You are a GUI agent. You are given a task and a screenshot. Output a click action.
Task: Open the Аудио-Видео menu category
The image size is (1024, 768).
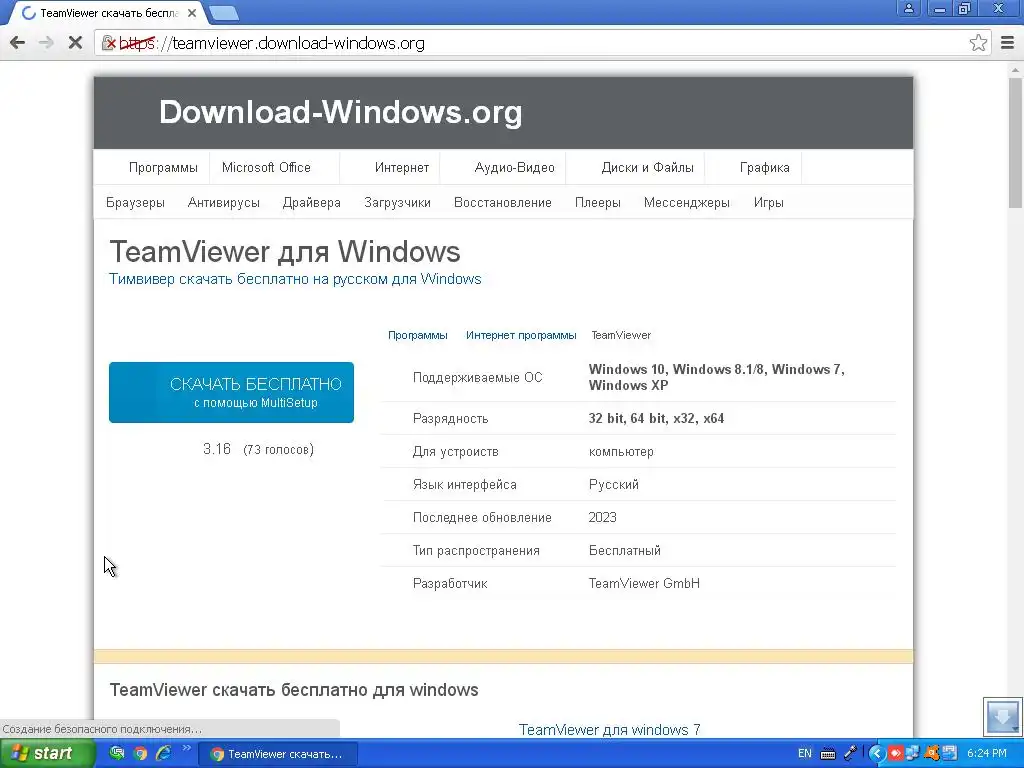(515, 167)
